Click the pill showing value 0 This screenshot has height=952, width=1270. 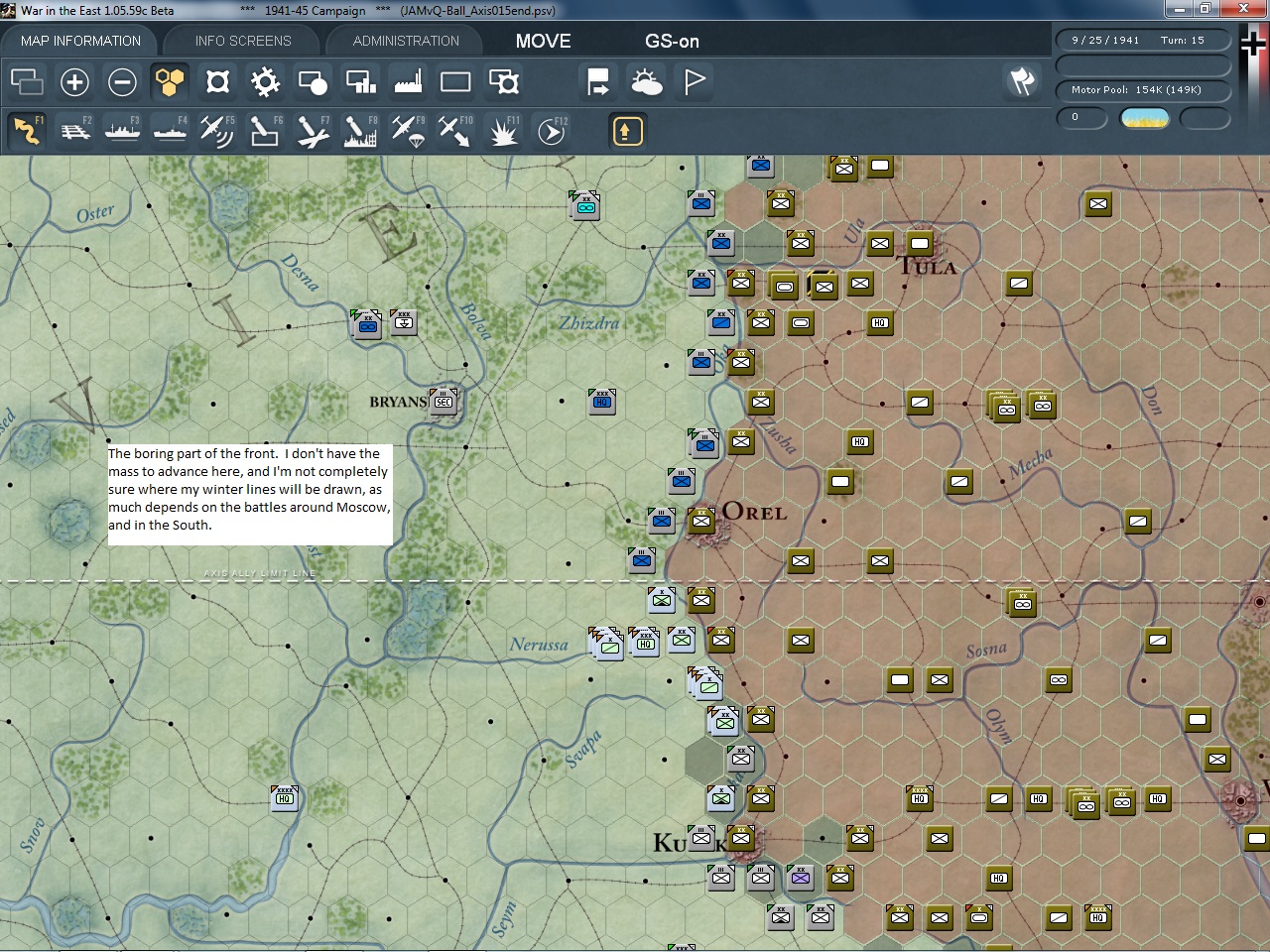[x=1081, y=118]
